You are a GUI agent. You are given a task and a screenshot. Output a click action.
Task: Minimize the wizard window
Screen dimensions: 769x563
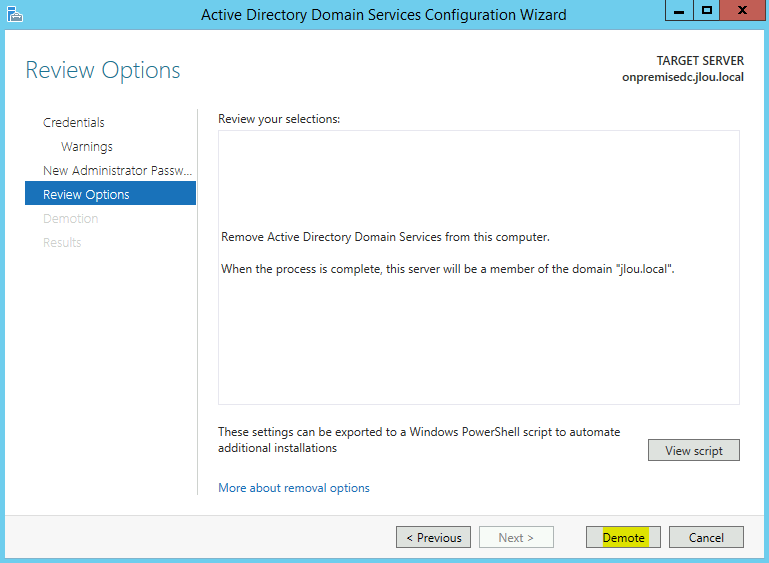tap(679, 10)
